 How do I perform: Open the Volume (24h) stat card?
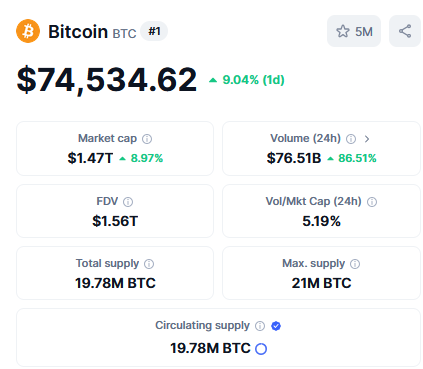pos(321,148)
